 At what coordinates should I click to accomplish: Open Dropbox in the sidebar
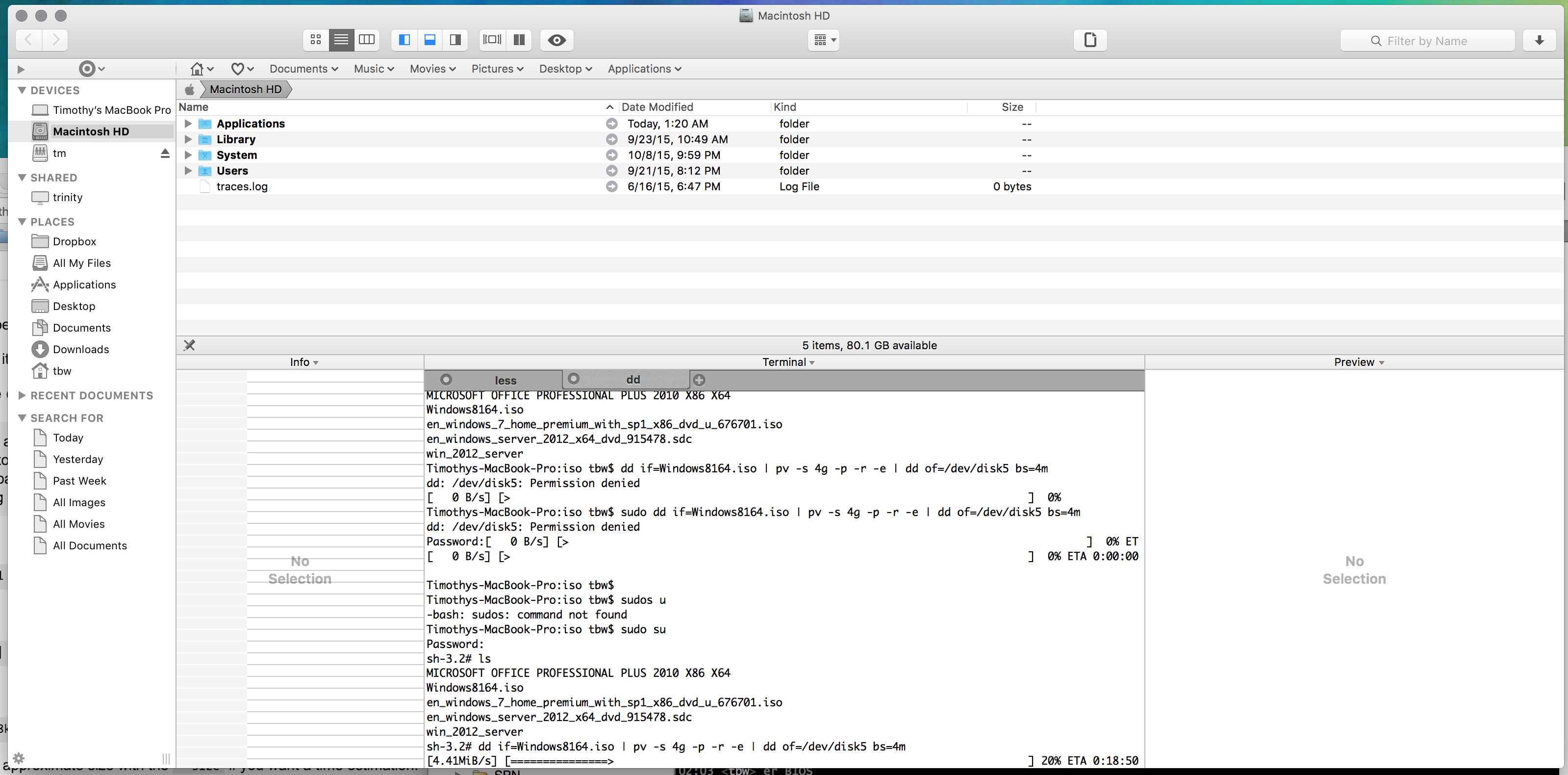coord(64,242)
